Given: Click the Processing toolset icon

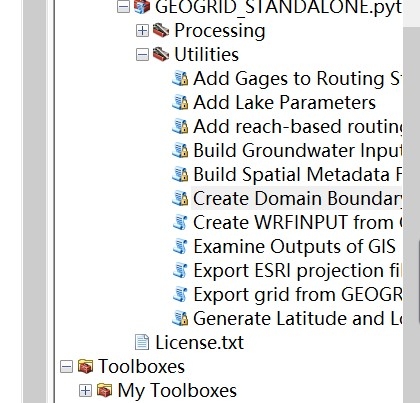Looking at the screenshot, I should click(x=161, y=30).
